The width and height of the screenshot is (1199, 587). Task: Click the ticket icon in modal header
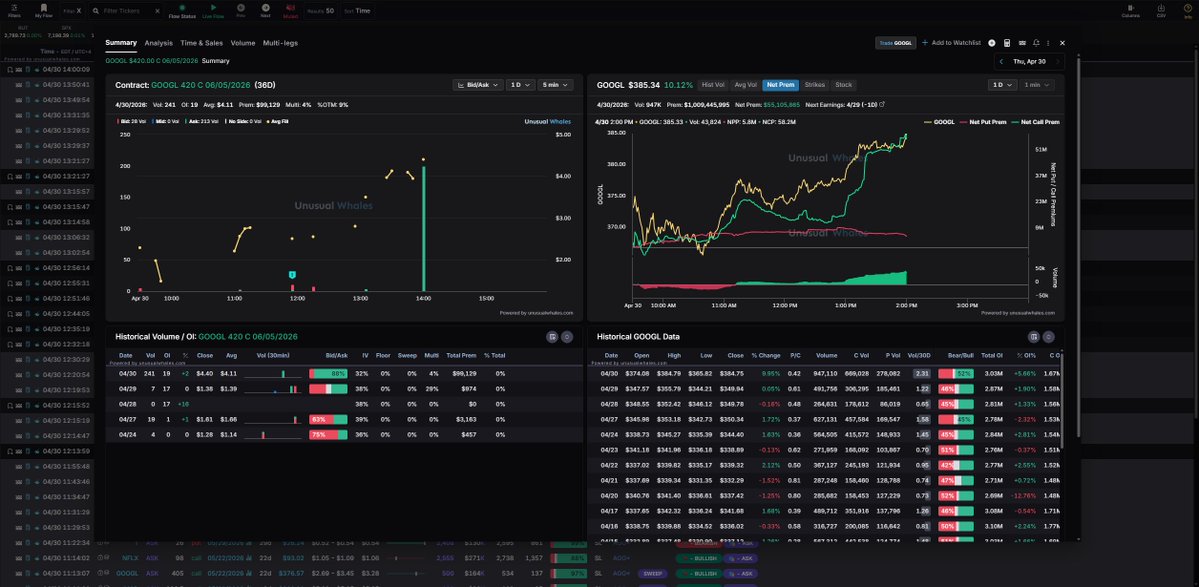coord(1022,43)
